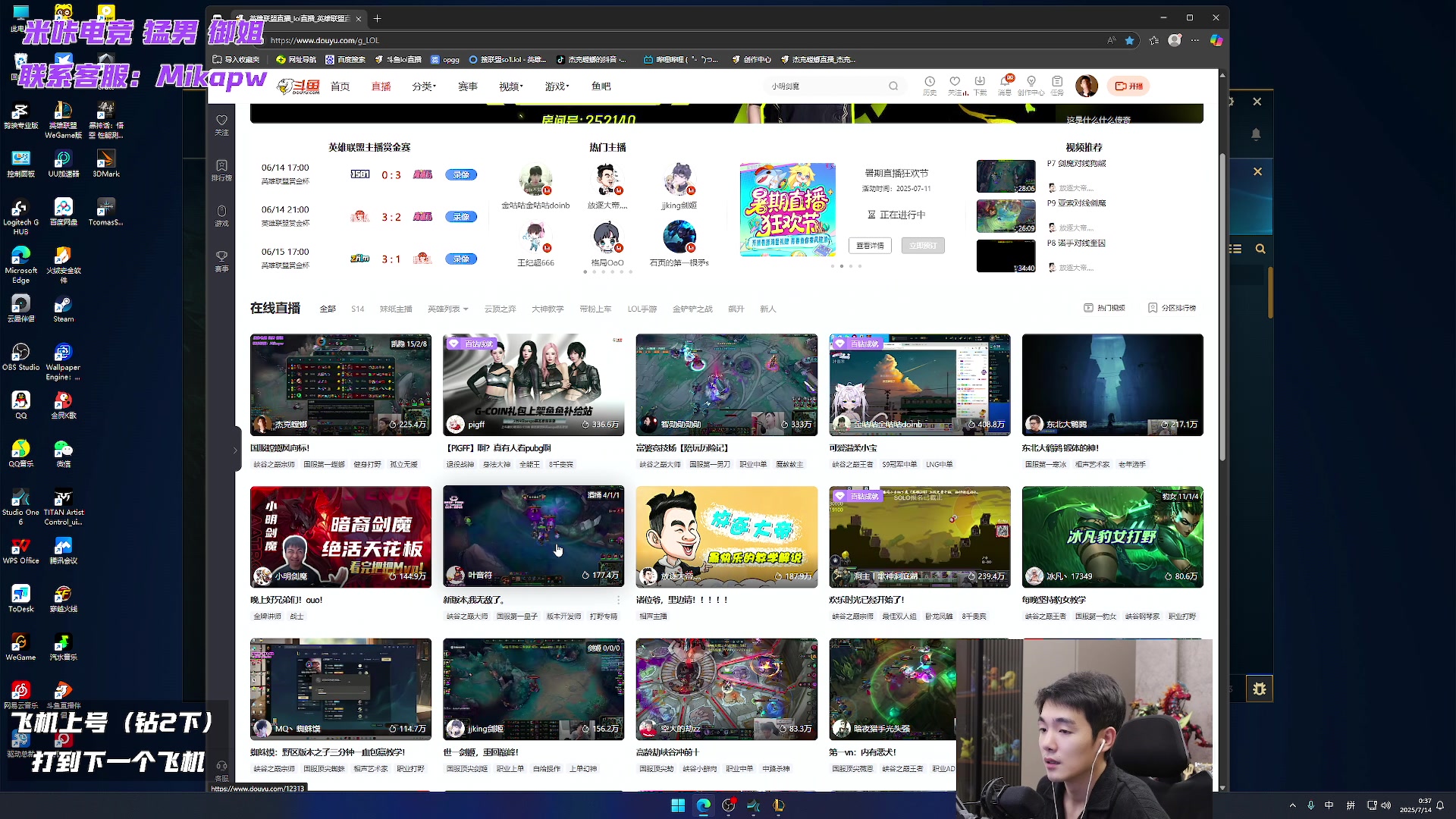Expand the 英雄列表 filter dropdown
The height and width of the screenshot is (819, 1456).
click(x=447, y=309)
